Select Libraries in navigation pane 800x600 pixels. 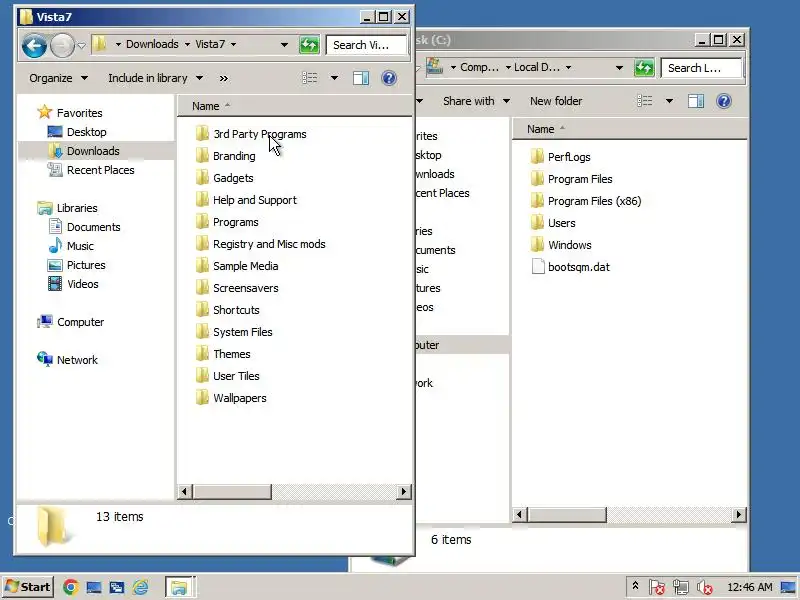(67, 208)
